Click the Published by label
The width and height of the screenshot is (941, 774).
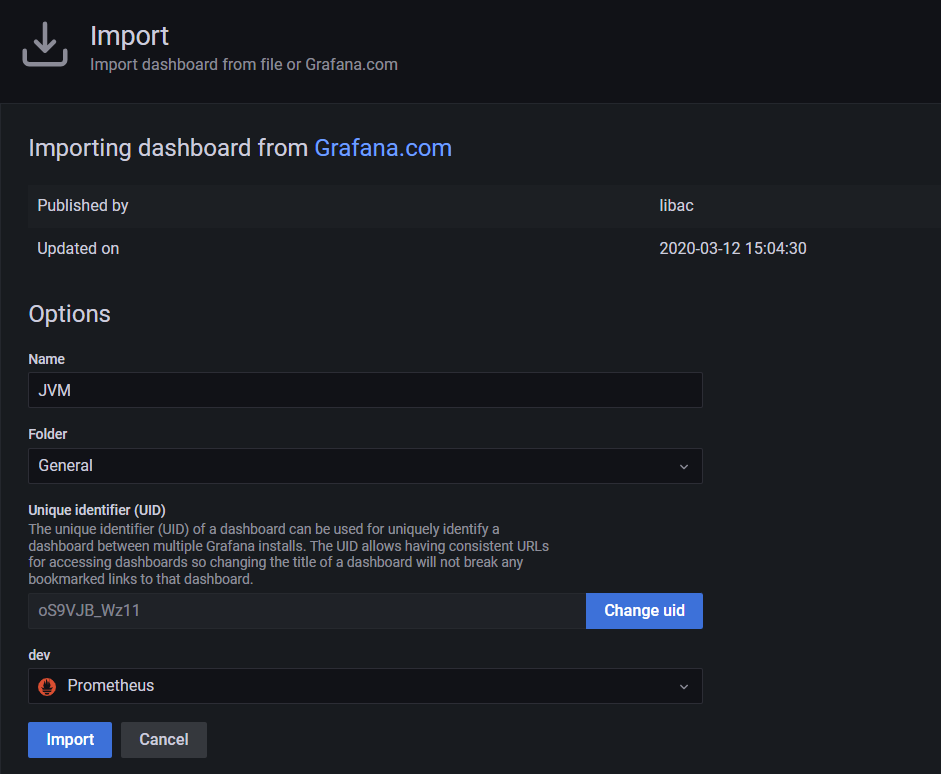[x=83, y=206]
